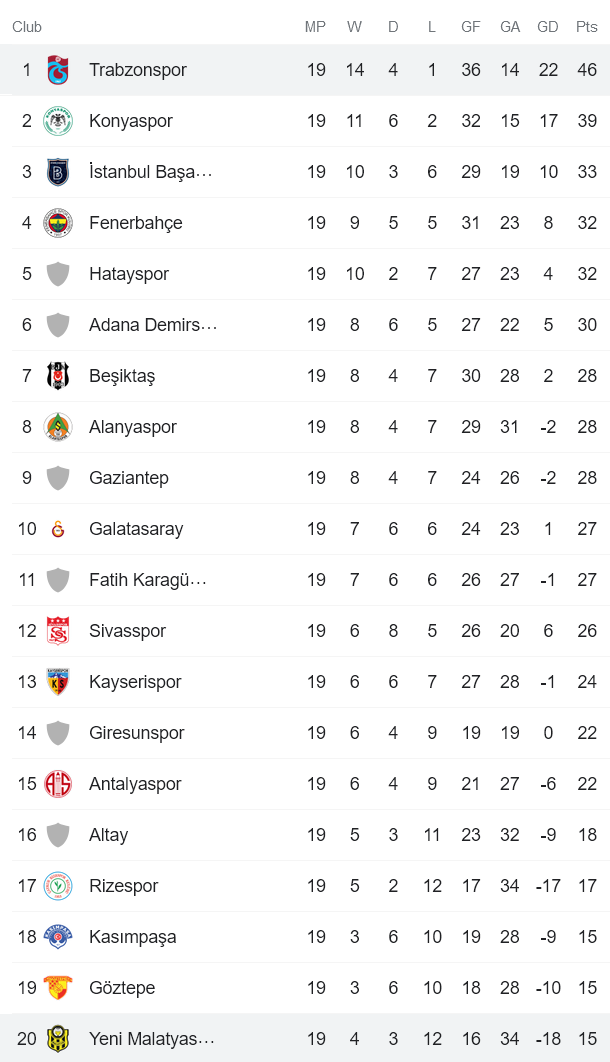Screen dimensions: 610x1062
Task: Click the Galatasaray club crest icon
Action: (57, 529)
